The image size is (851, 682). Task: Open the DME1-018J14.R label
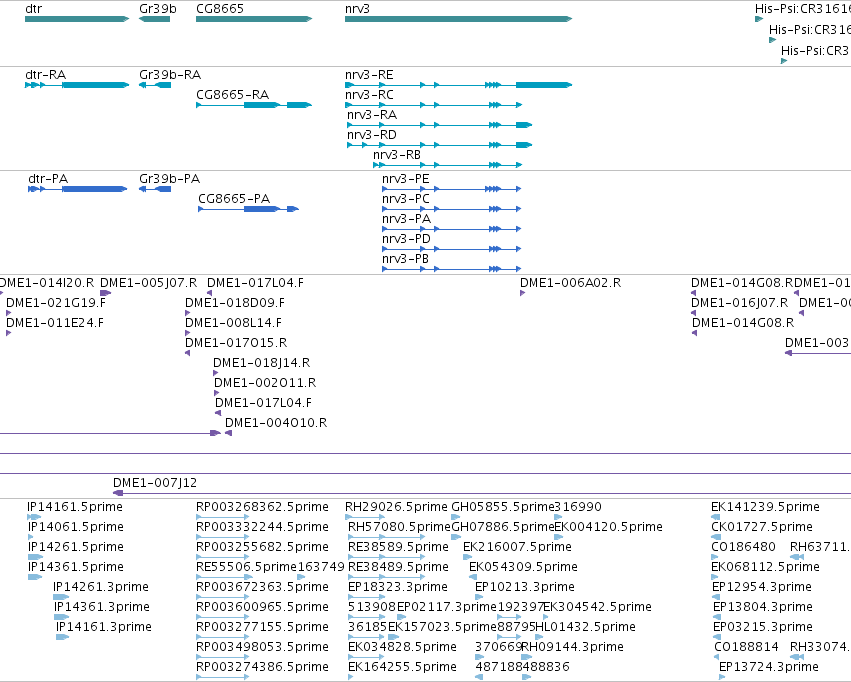click(x=262, y=363)
